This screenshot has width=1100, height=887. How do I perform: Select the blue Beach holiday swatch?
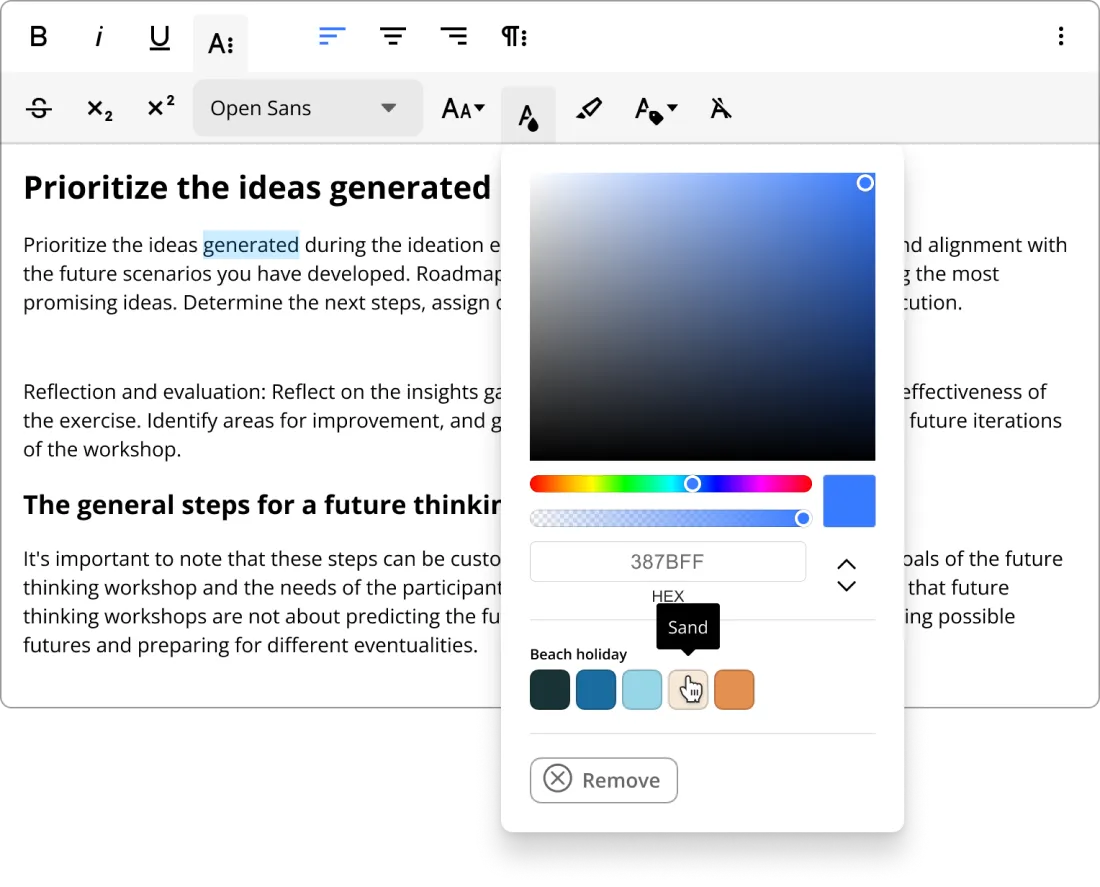tap(596, 690)
